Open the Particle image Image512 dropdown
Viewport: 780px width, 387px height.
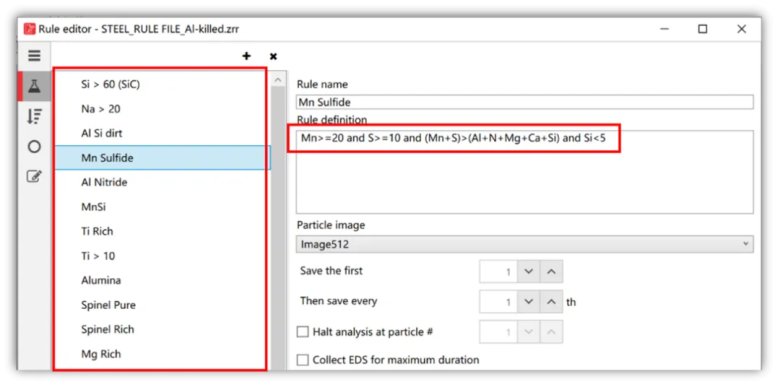(x=525, y=244)
